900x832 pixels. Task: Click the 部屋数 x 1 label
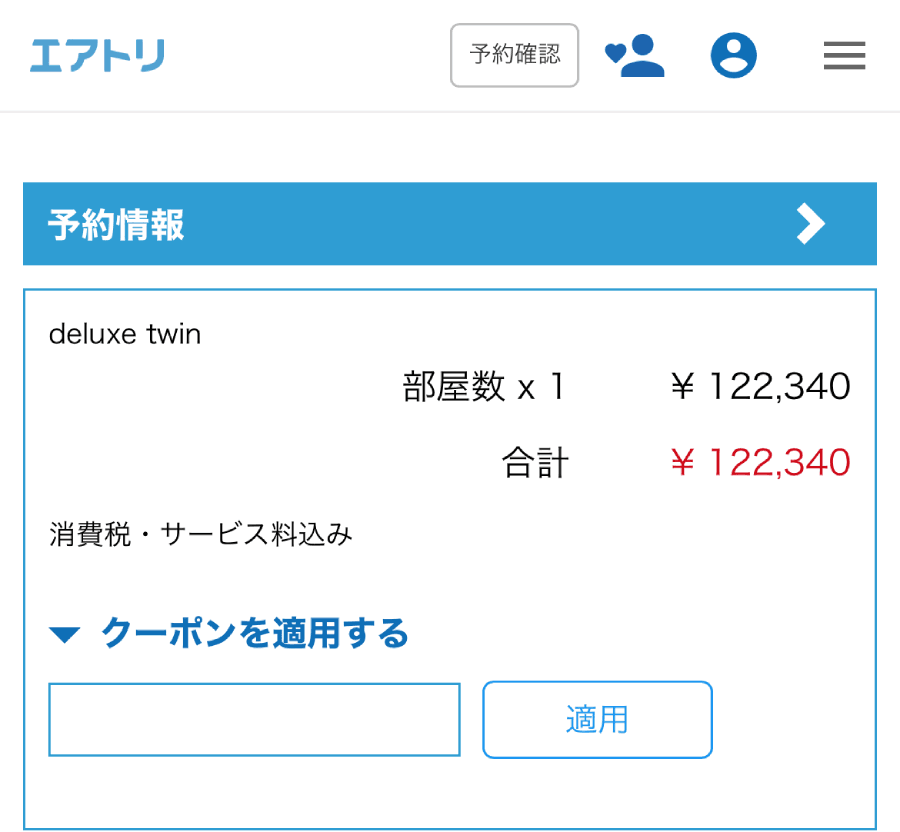point(484,387)
